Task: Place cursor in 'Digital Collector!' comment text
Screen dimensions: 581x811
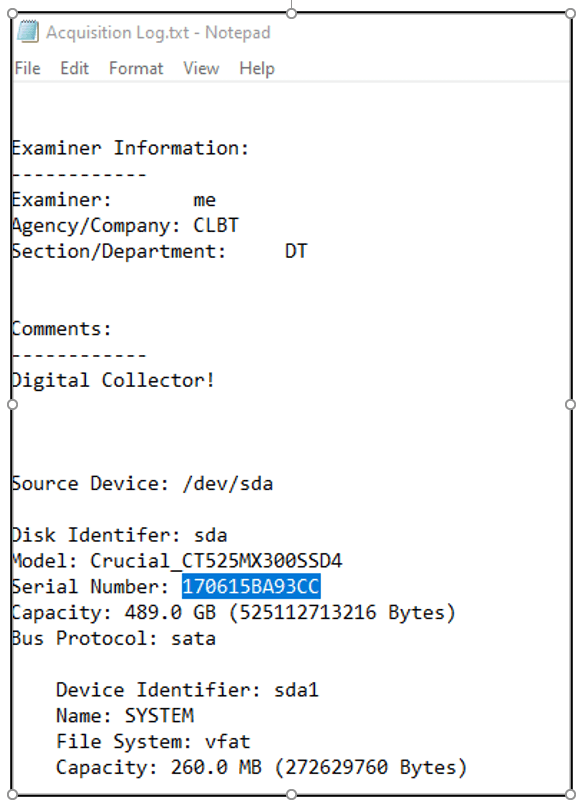Action: tap(113, 381)
